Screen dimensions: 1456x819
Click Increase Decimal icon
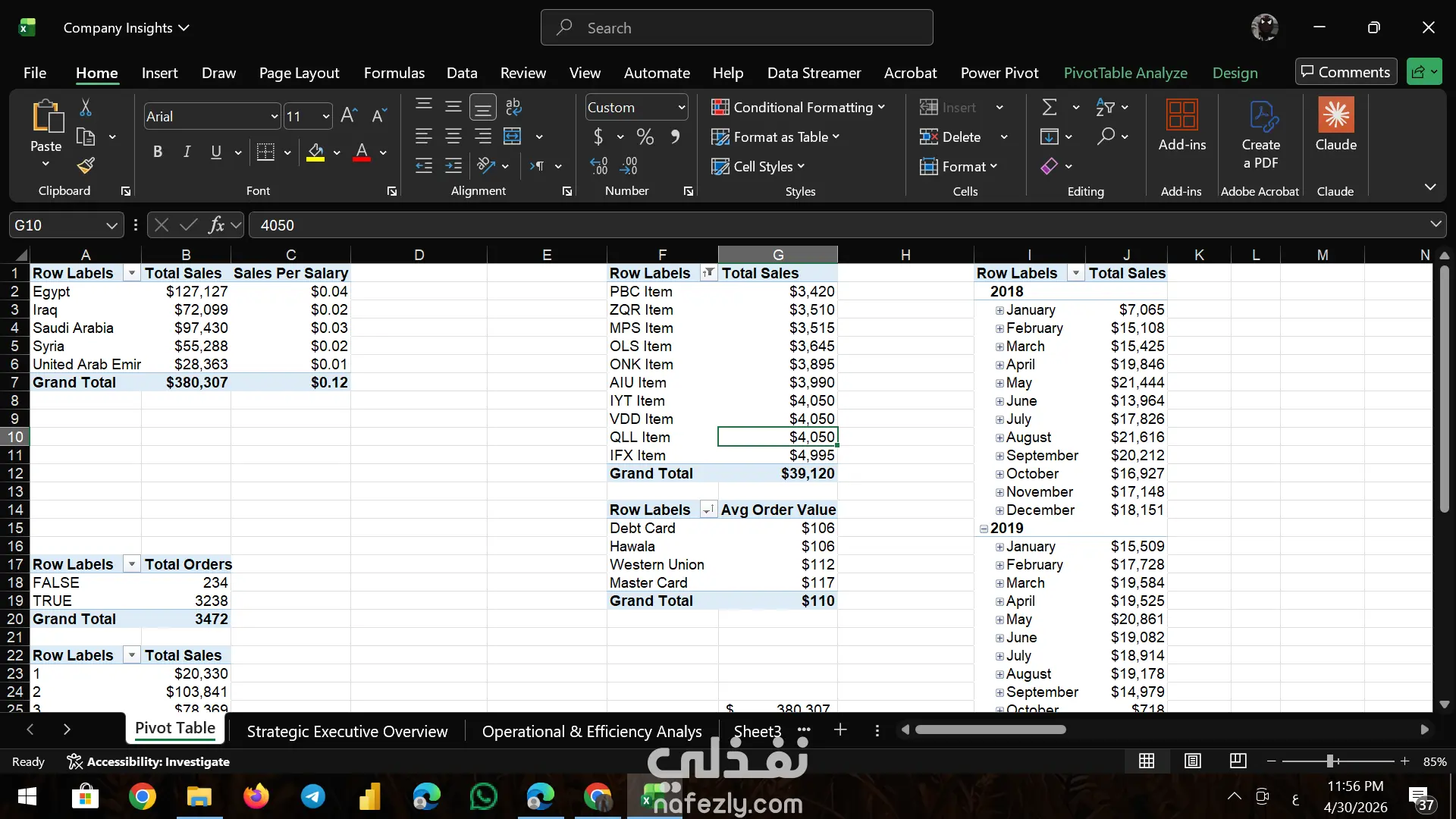click(599, 166)
